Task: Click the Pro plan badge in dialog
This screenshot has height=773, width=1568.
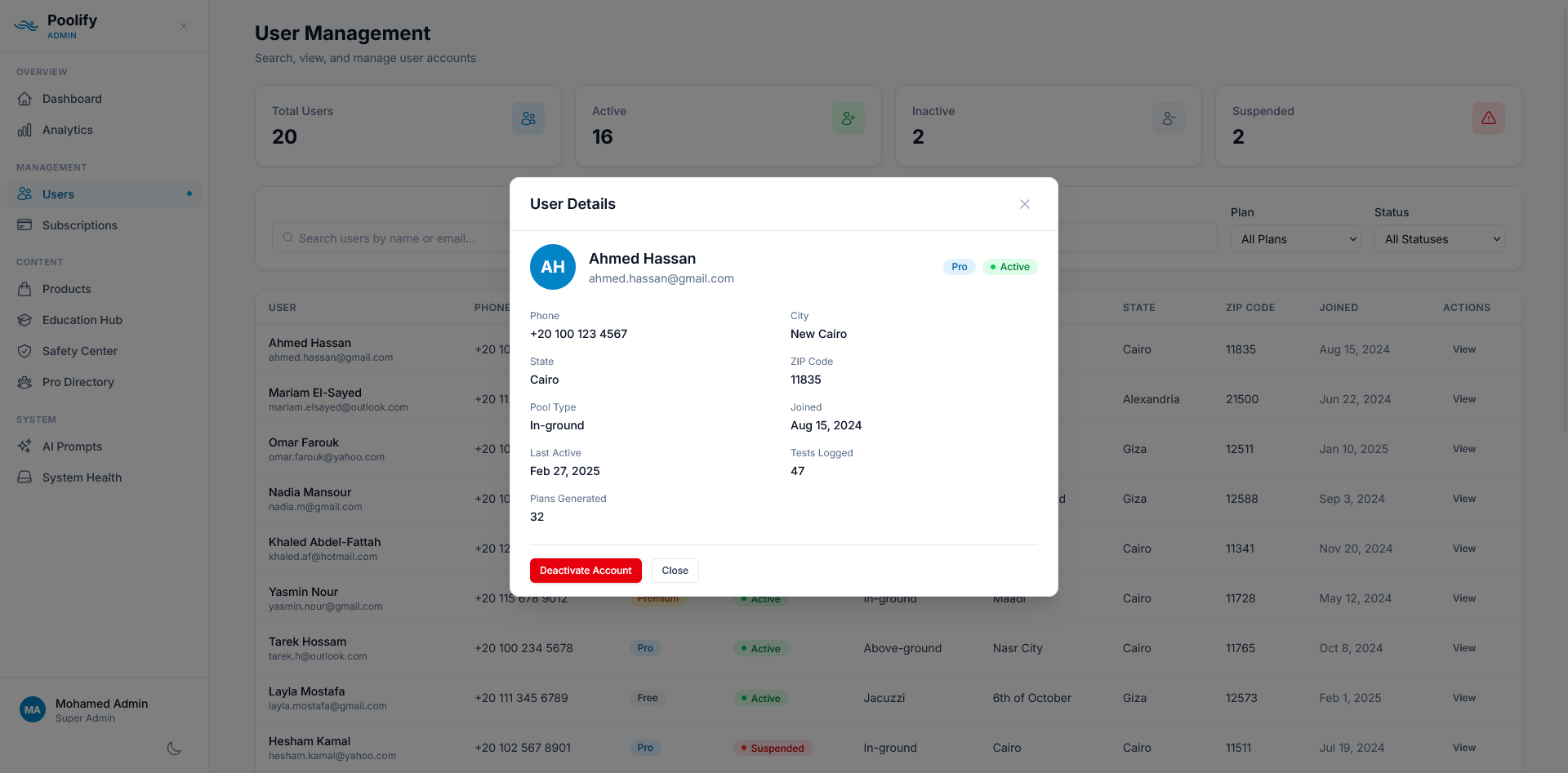Action: (x=959, y=267)
